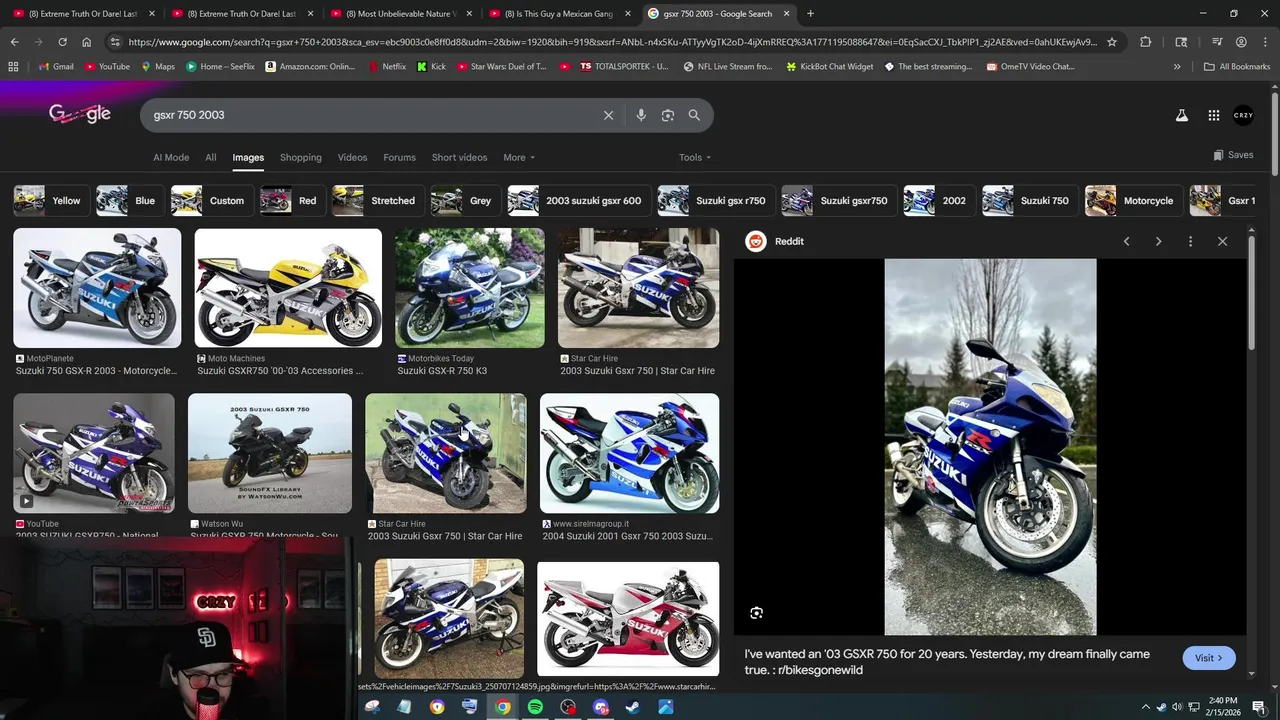Open the yellow Moto Machines GSXR750 thumbnail
Viewport: 1280px width, 720px height.
tap(288, 288)
